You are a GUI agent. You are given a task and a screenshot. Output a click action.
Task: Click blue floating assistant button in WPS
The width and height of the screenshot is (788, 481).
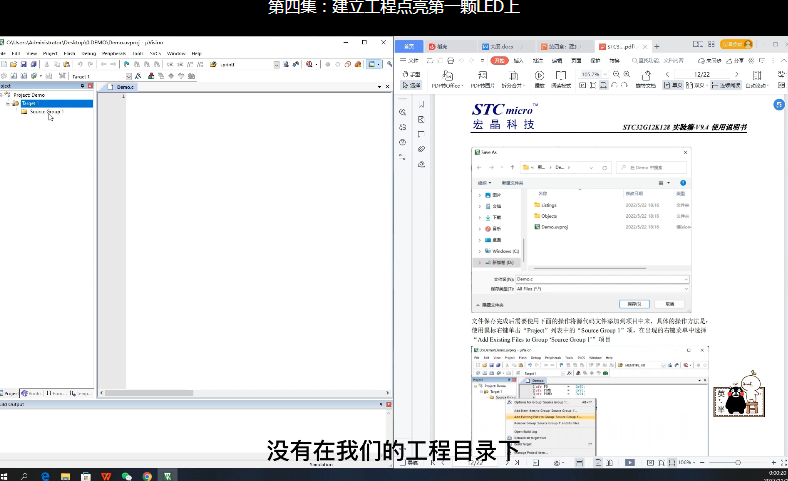[779, 105]
